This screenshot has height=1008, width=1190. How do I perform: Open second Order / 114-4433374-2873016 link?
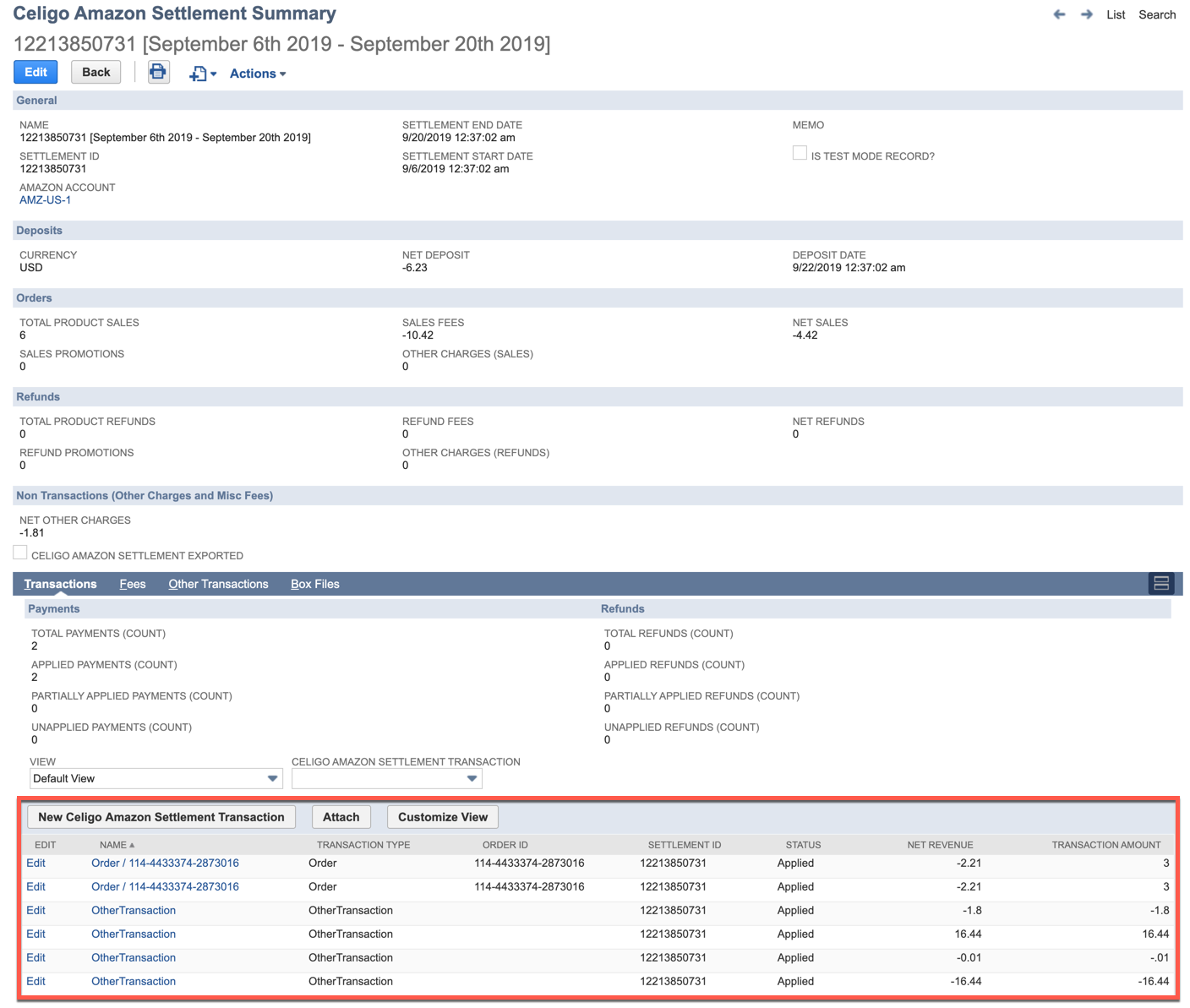[x=165, y=887]
